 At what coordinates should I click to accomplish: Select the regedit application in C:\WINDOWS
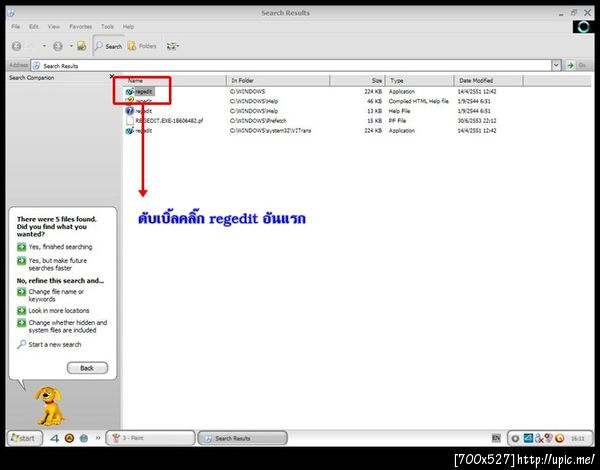[x=140, y=91]
